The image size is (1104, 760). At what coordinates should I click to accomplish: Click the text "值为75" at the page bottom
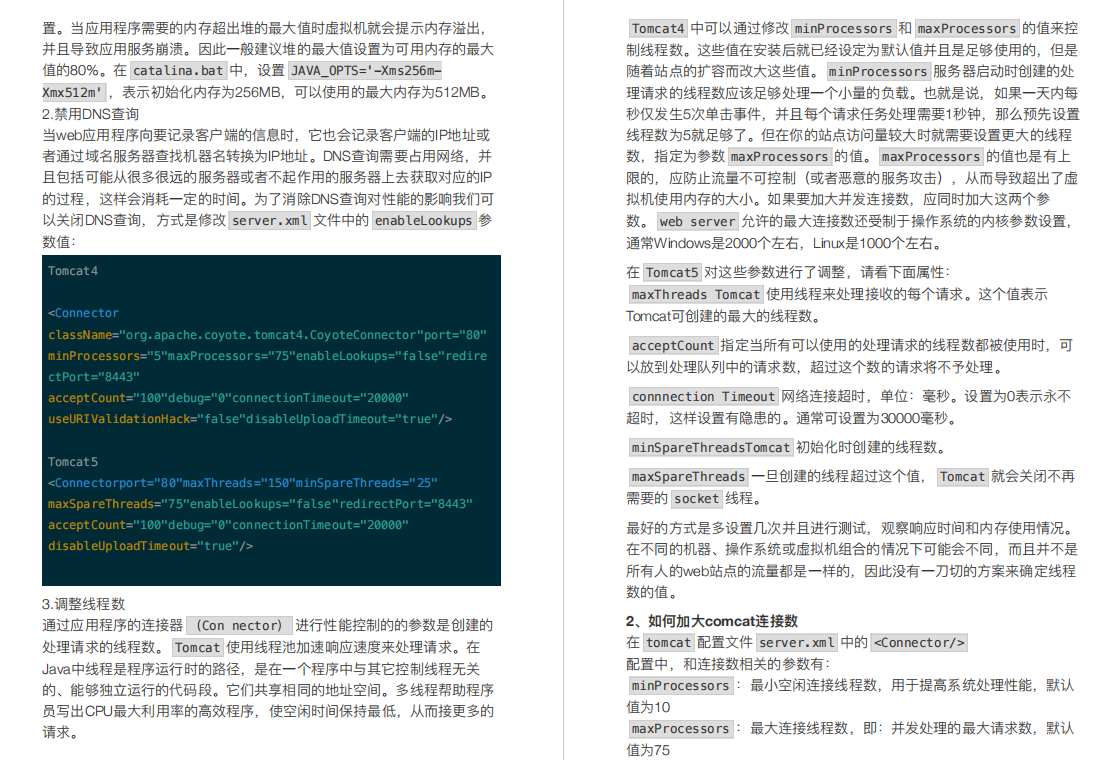click(x=648, y=750)
